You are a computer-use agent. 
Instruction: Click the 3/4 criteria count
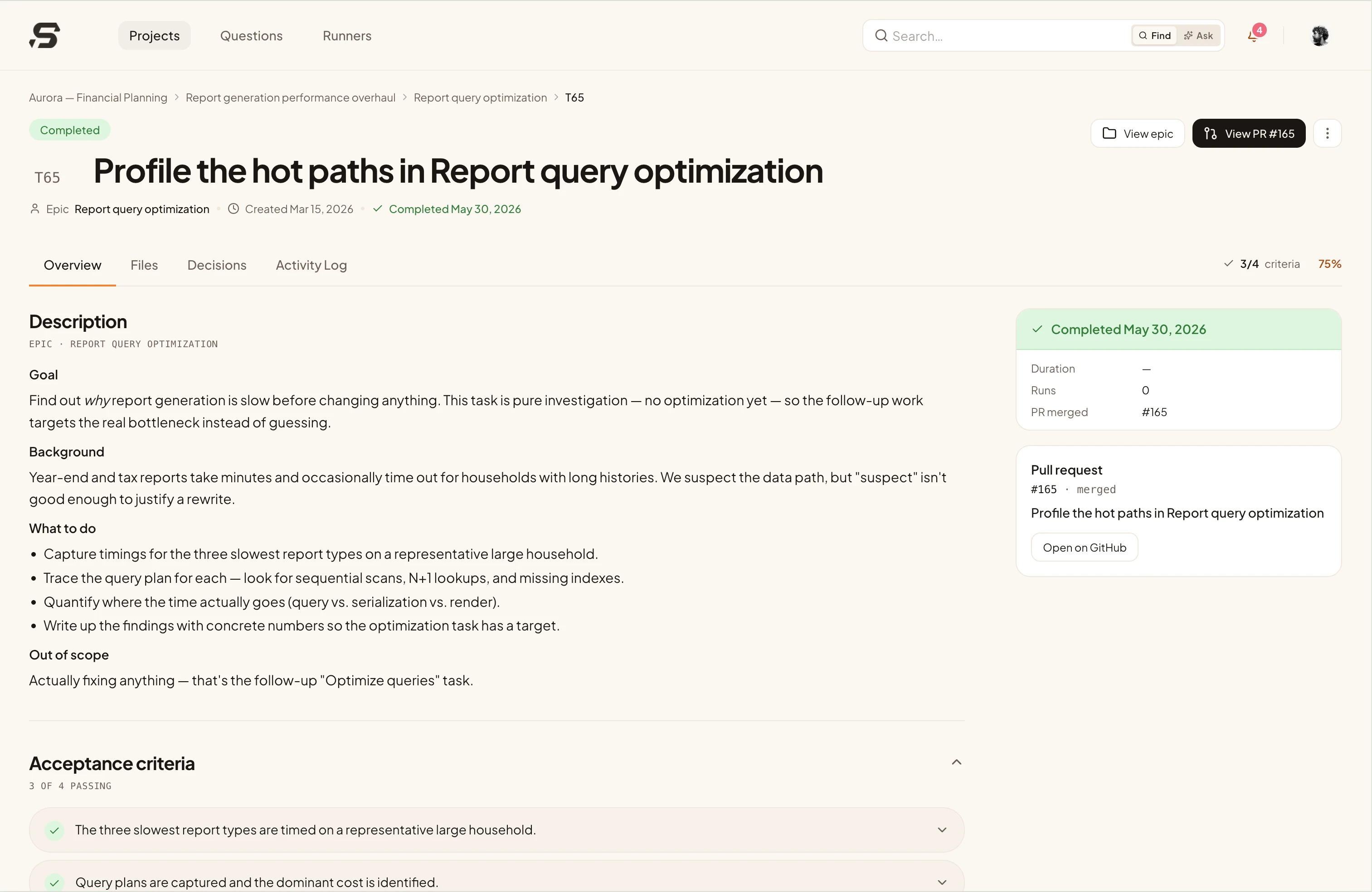[x=1249, y=263]
